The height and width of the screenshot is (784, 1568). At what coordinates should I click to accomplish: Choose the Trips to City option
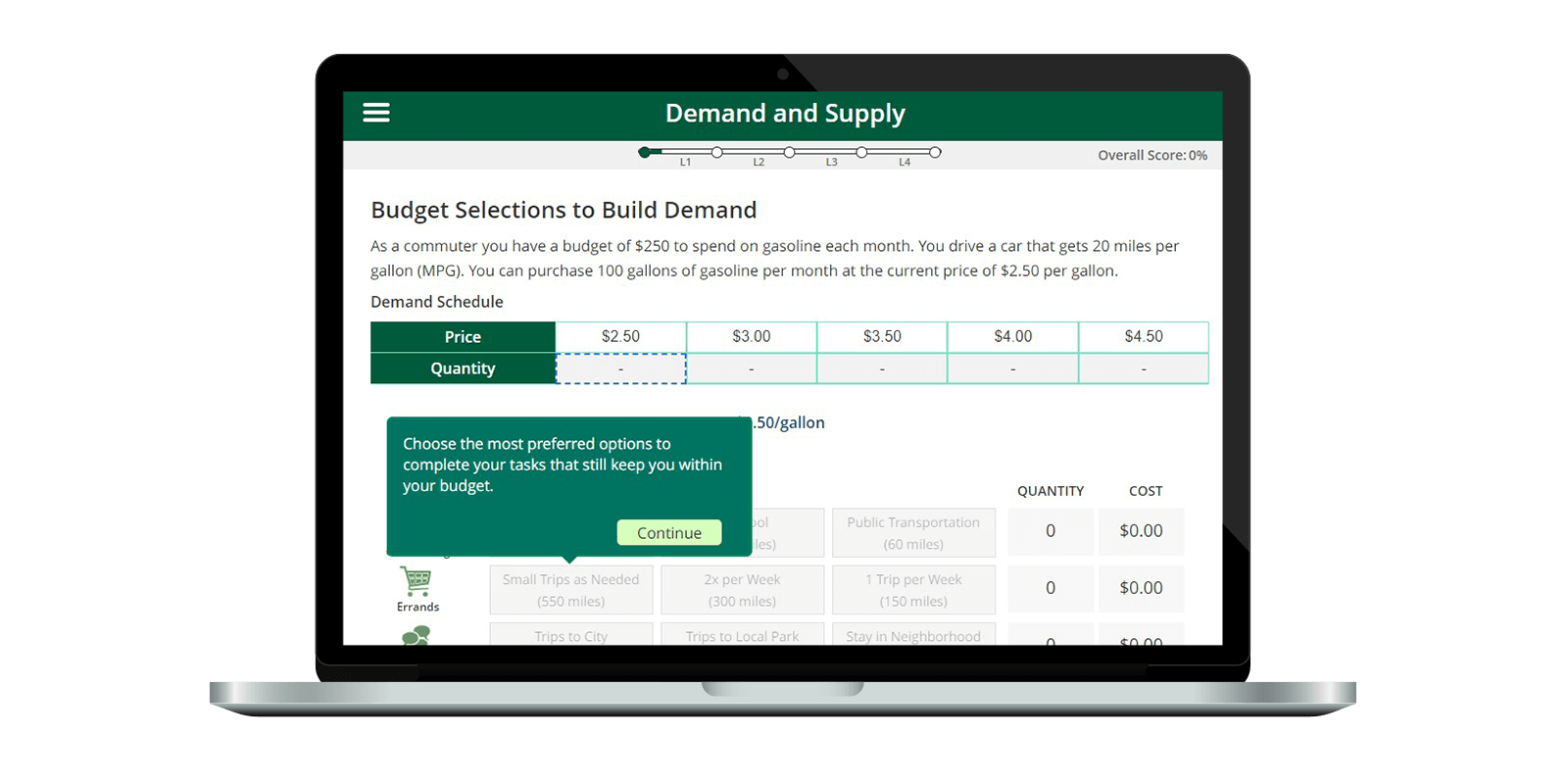pyautogui.click(x=571, y=635)
